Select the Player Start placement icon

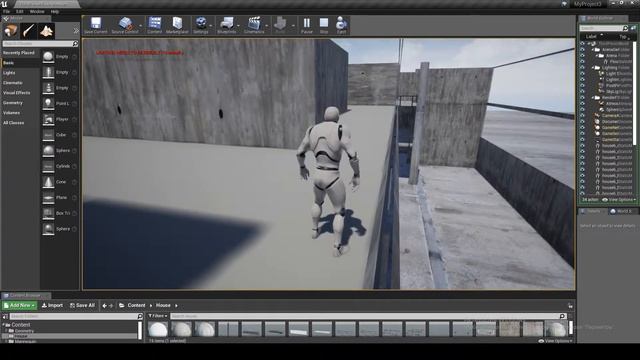coord(48,119)
